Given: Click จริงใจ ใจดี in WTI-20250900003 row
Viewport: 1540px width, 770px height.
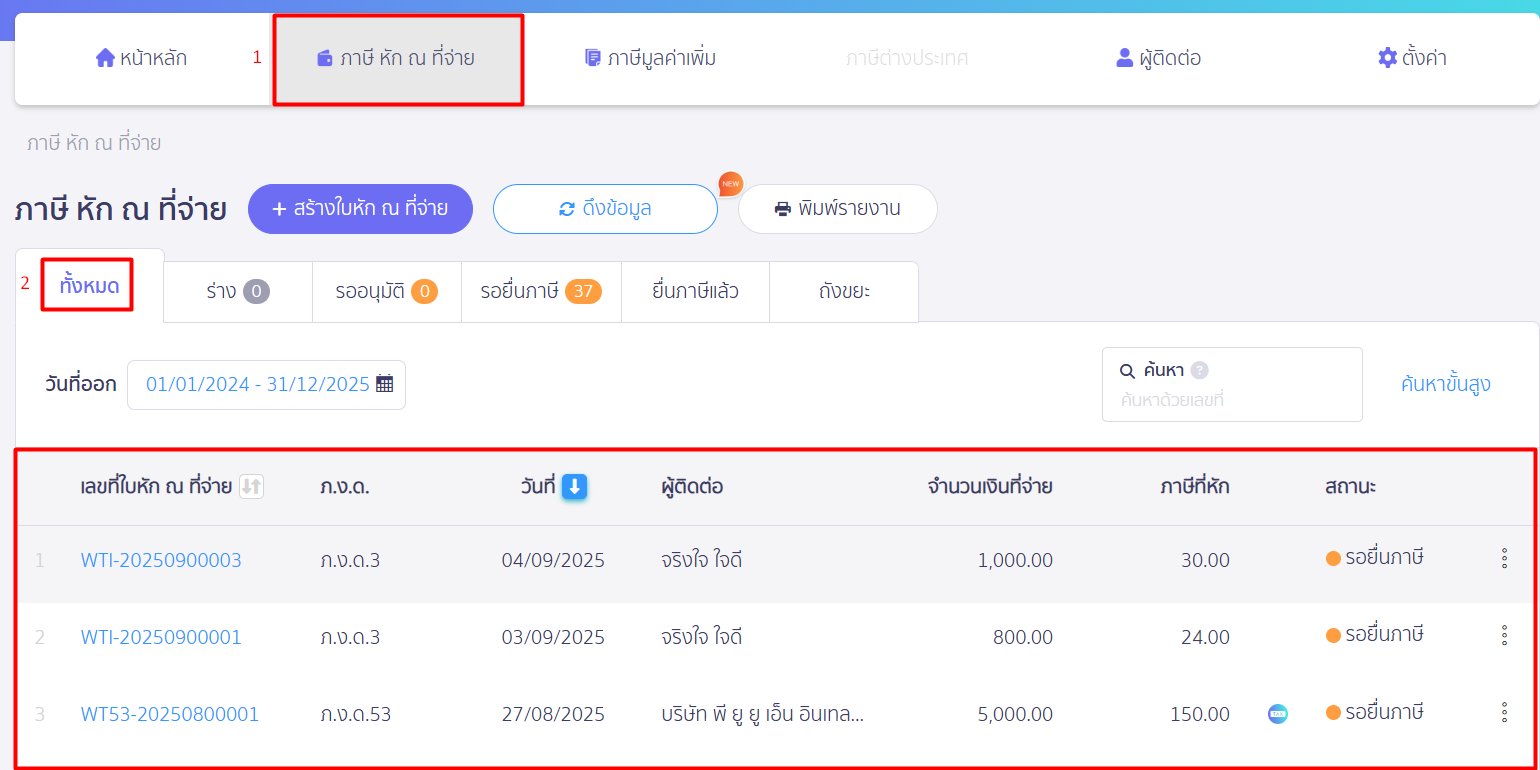Looking at the screenshot, I should point(701,560).
